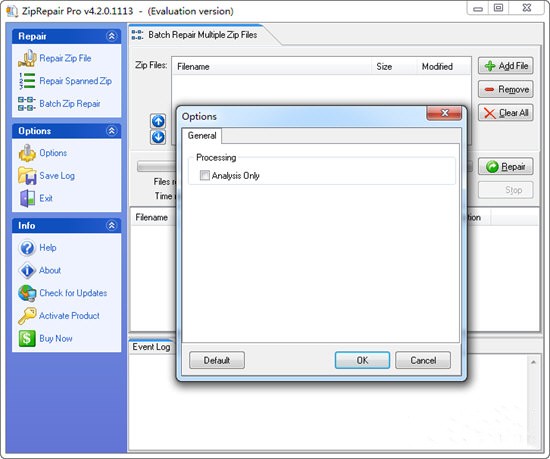Click the Options joystick icon in sidebar
The image size is (550, 459).
tap(27, 153)
